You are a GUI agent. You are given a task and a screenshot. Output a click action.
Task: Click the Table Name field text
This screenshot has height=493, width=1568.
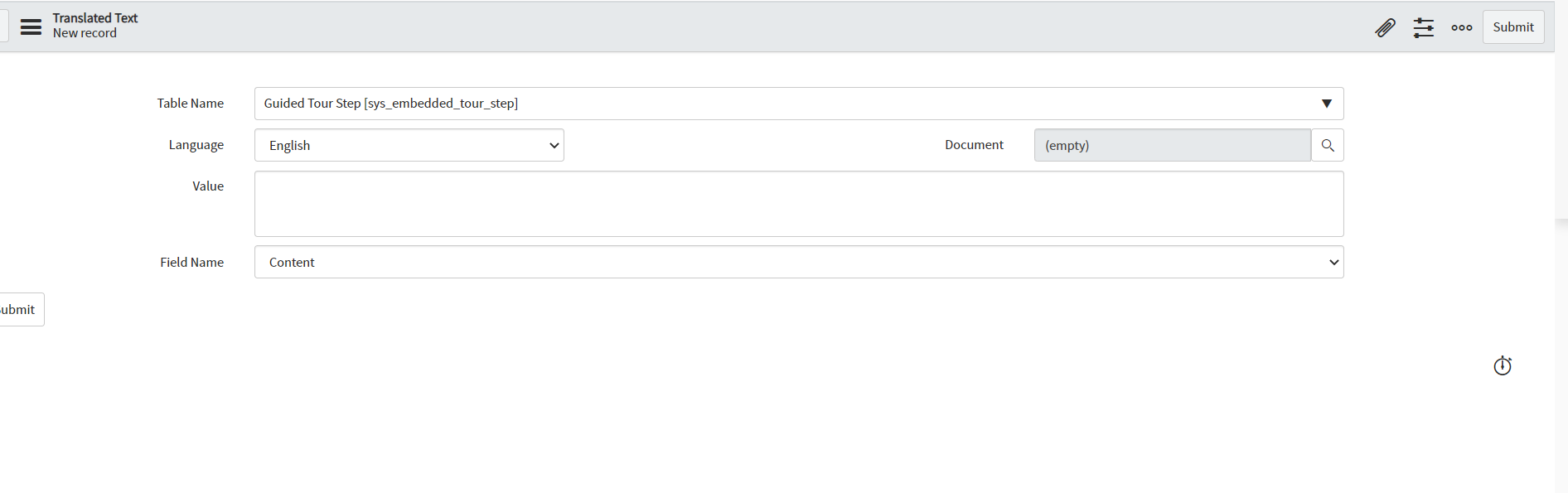(x=391, y=104)
